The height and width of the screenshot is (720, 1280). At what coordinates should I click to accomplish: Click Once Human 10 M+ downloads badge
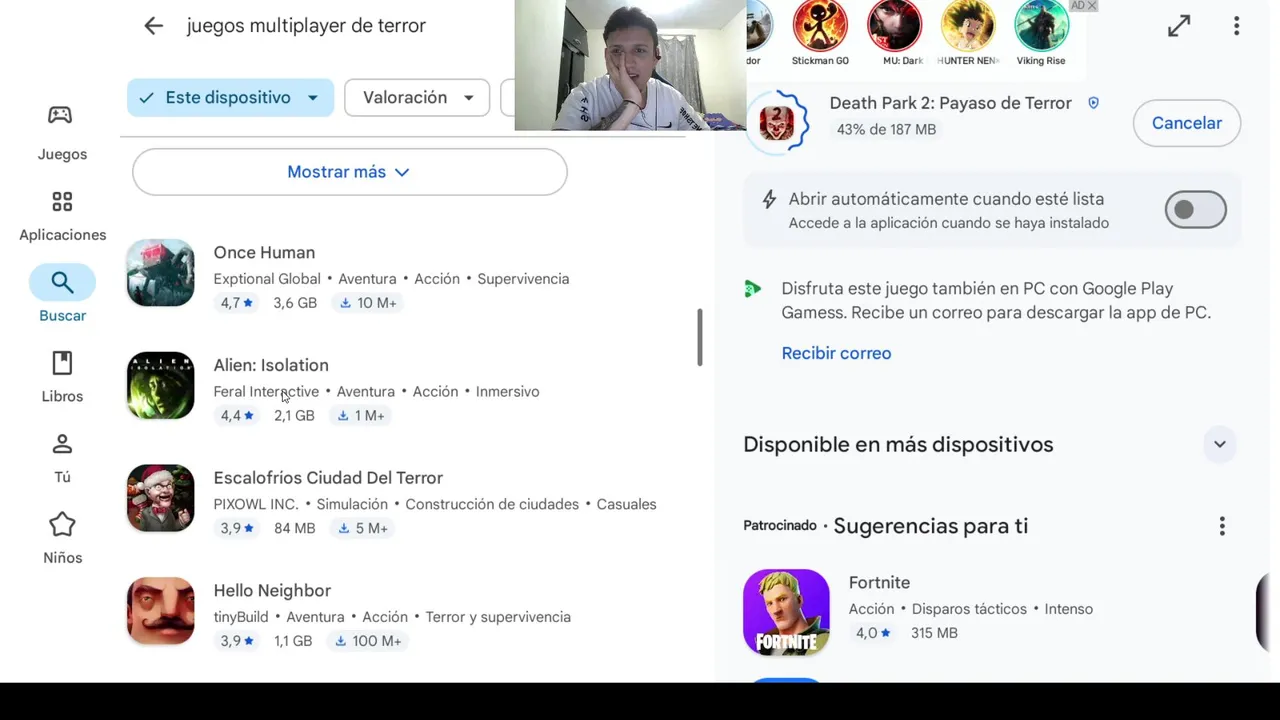pyautogui.click(x=367, y=303)
